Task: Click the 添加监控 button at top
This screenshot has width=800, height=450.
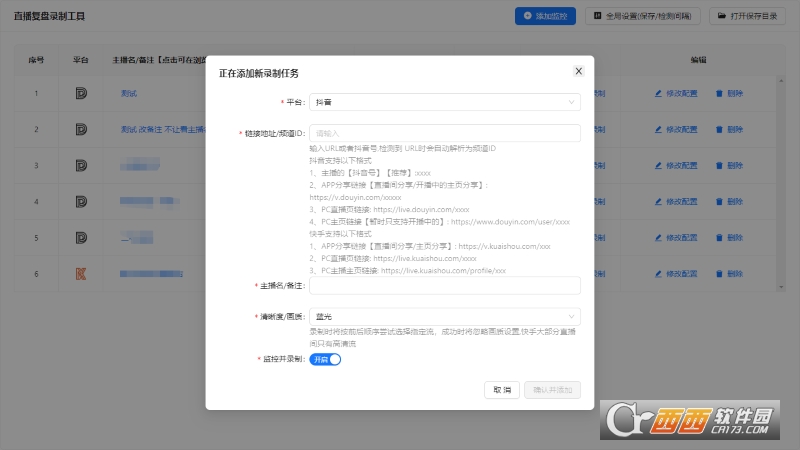Action: pos(545,16)
